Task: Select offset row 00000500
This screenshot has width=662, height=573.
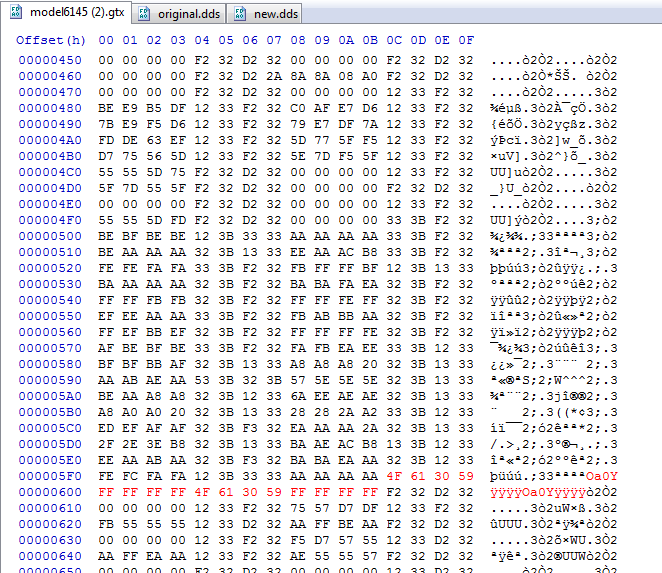Action: click(x=50, y=236)
